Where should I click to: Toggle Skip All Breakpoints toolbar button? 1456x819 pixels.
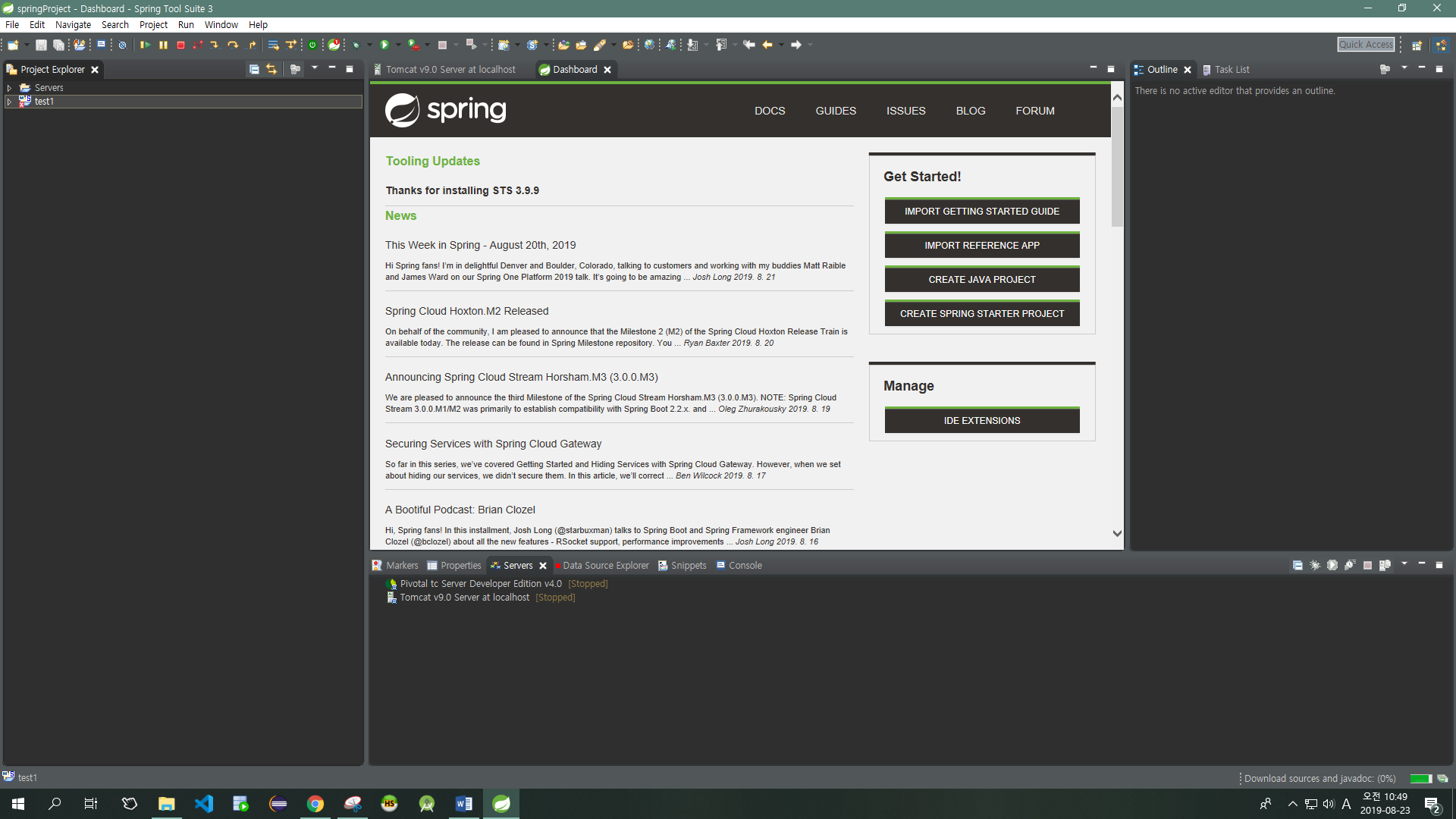pyautogui.click(x=122, y=45)
